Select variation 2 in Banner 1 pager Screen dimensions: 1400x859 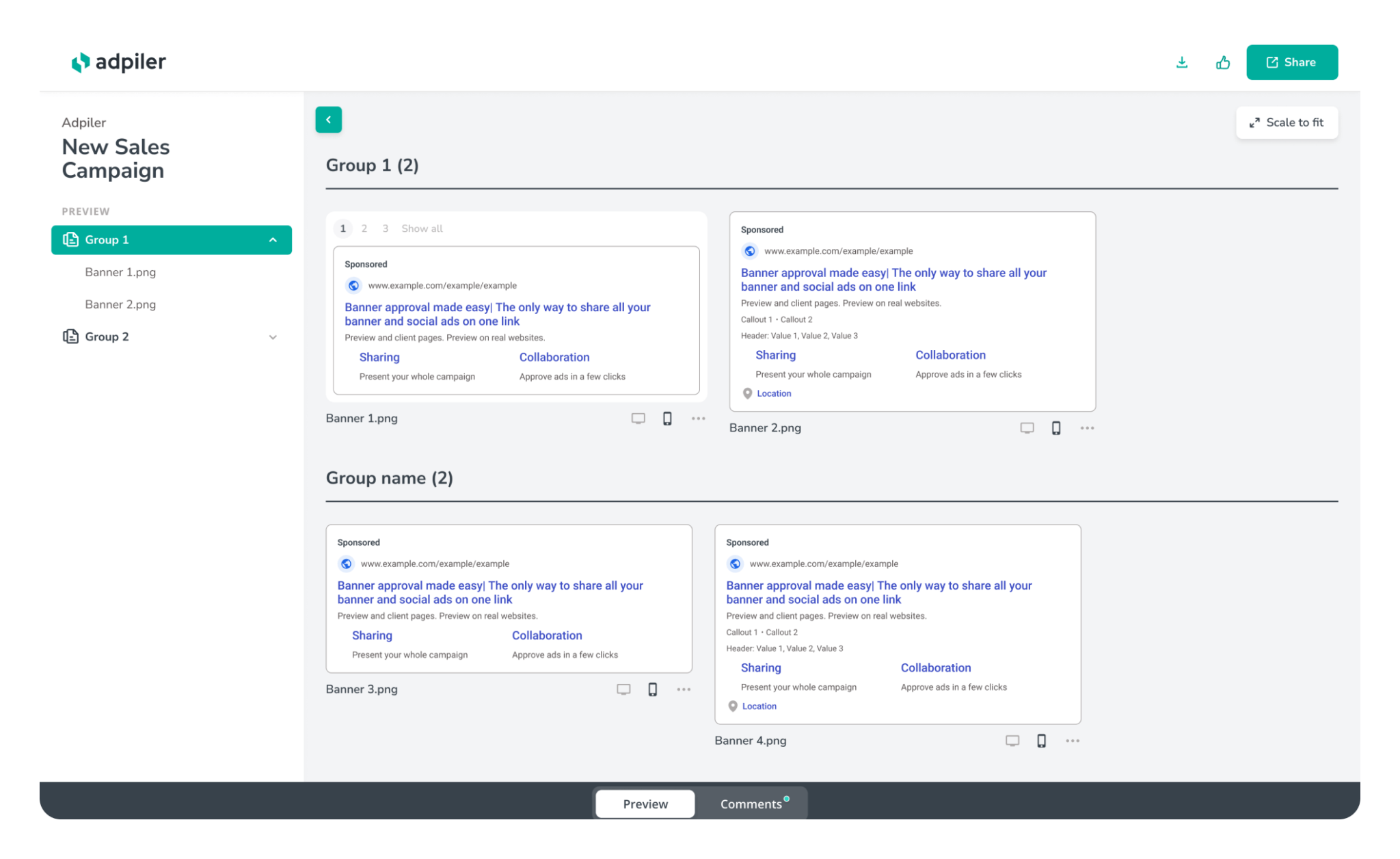point(364,228)
